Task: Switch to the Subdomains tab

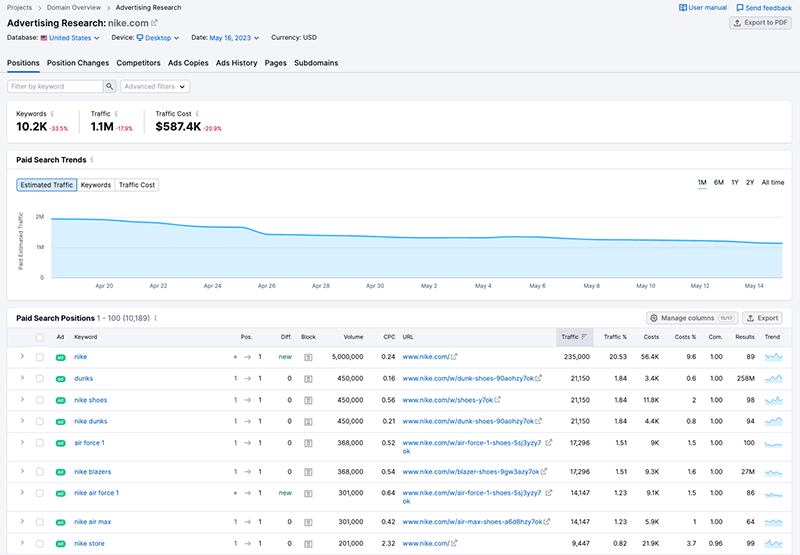Action: click(316, 63)
